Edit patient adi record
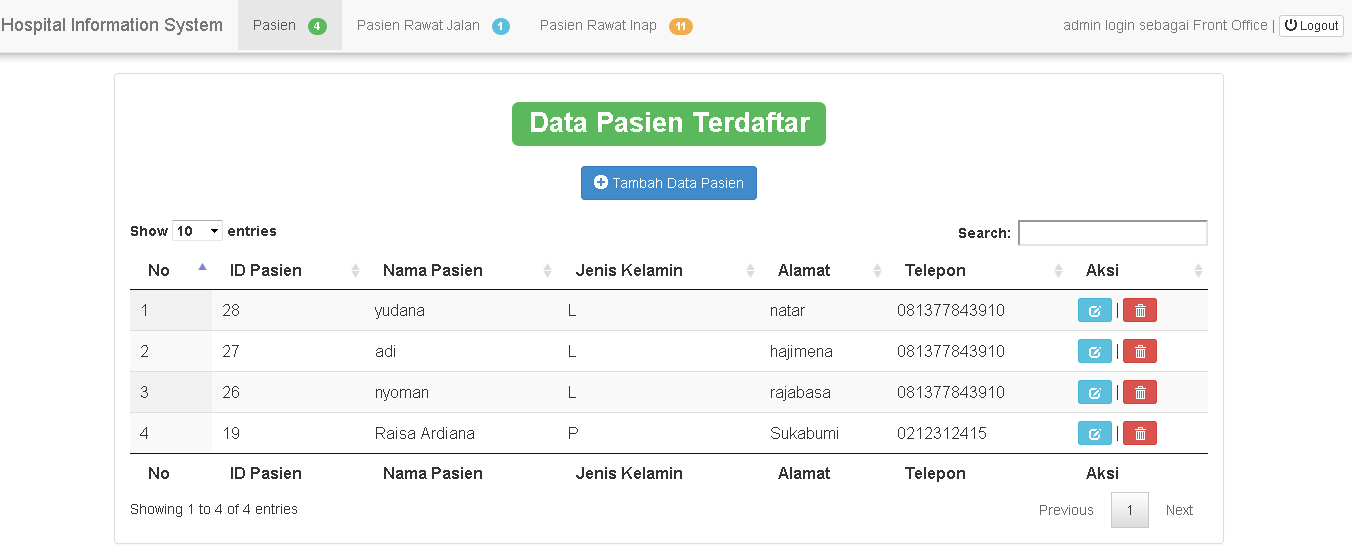Viewport: 1352px width, 548px height. (x=1094, y=351)
